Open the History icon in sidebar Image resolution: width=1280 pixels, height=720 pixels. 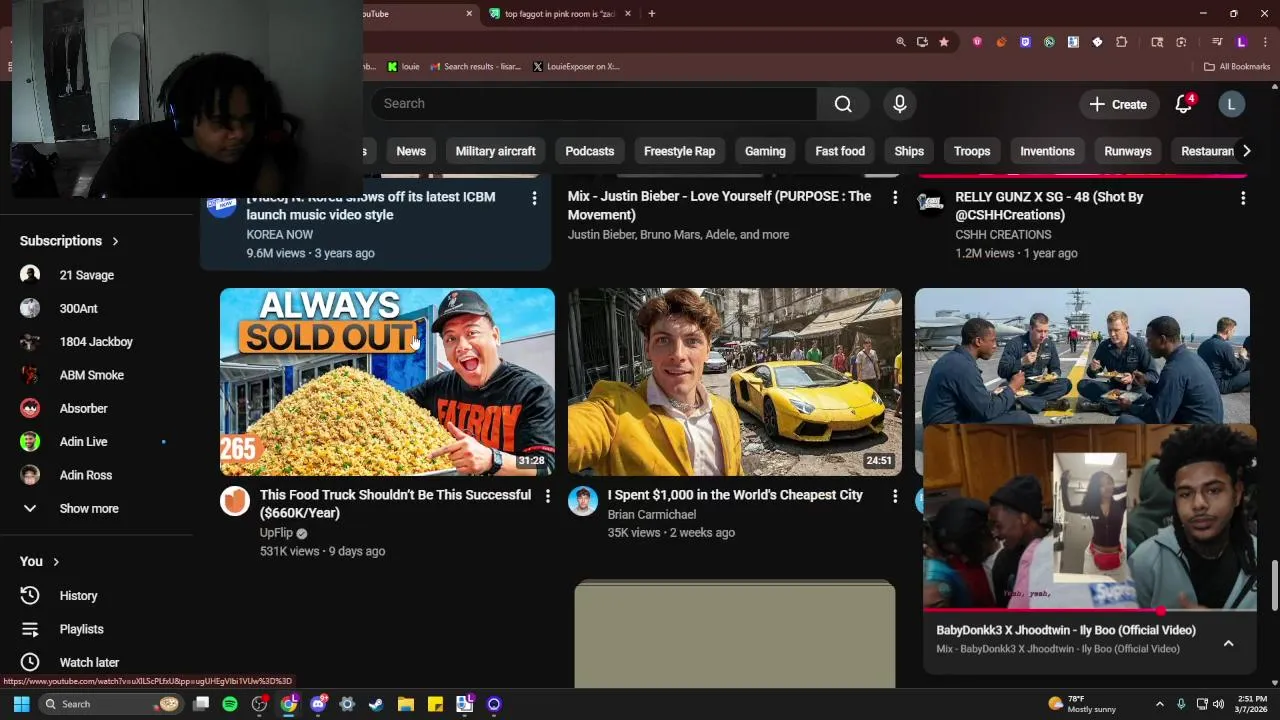pyautogui.click(x=30, y=595)
